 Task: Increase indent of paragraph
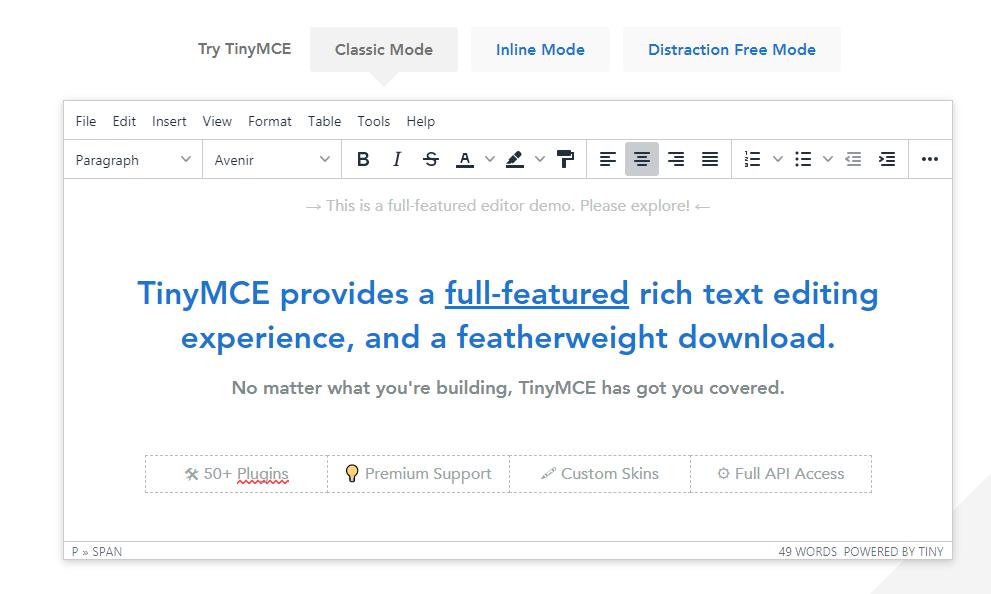click(887, 159)
